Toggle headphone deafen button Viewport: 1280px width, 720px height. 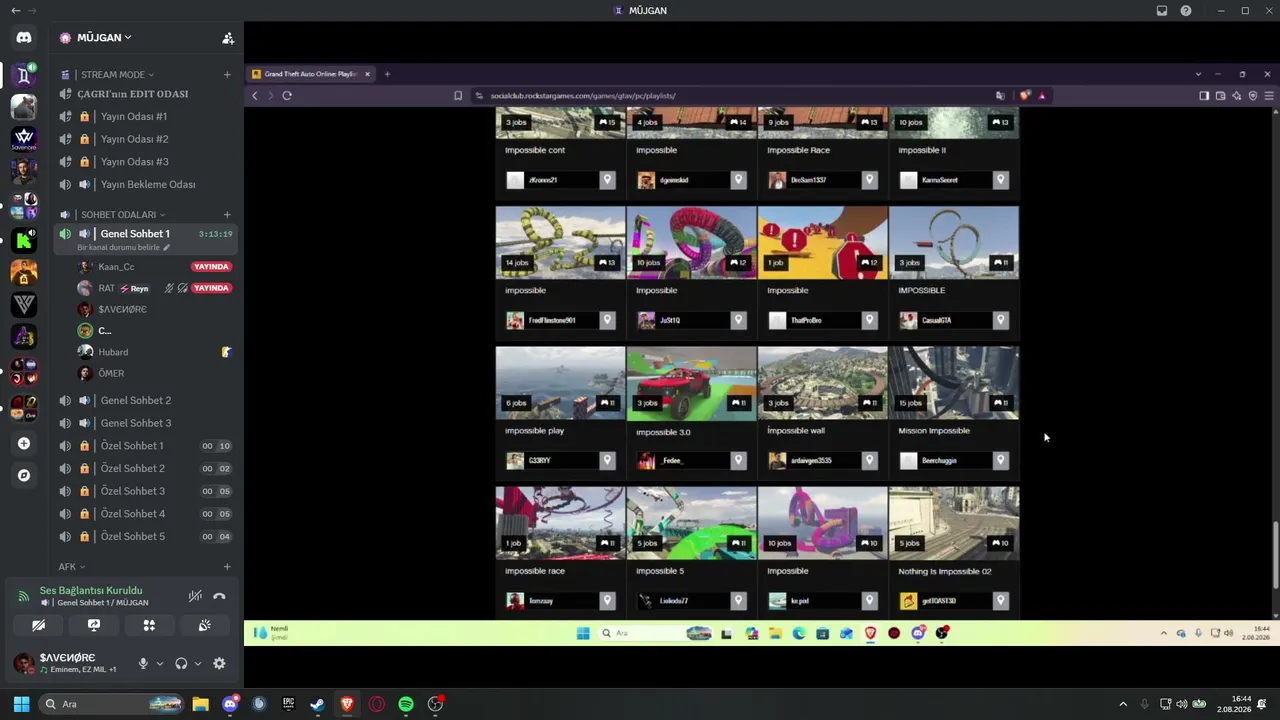(x=181, y=663)
